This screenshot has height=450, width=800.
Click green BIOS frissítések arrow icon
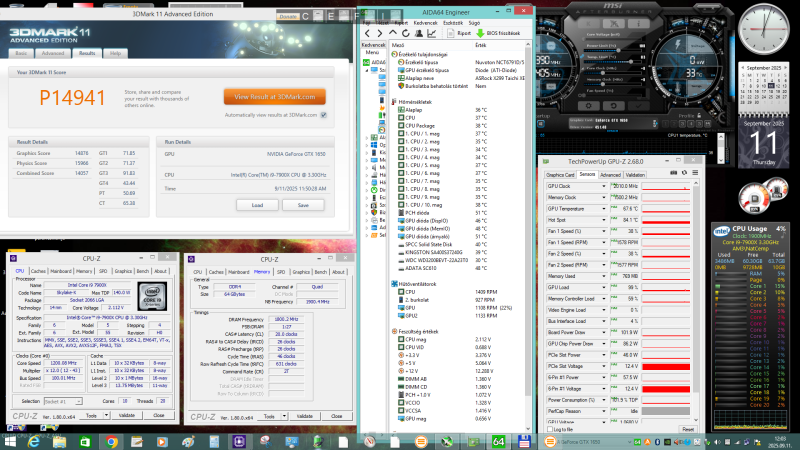[x=480, y=34]
